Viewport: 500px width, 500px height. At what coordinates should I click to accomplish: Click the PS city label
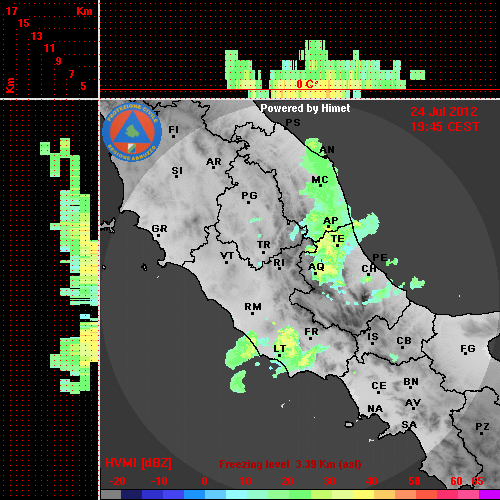tap(293, 123)
